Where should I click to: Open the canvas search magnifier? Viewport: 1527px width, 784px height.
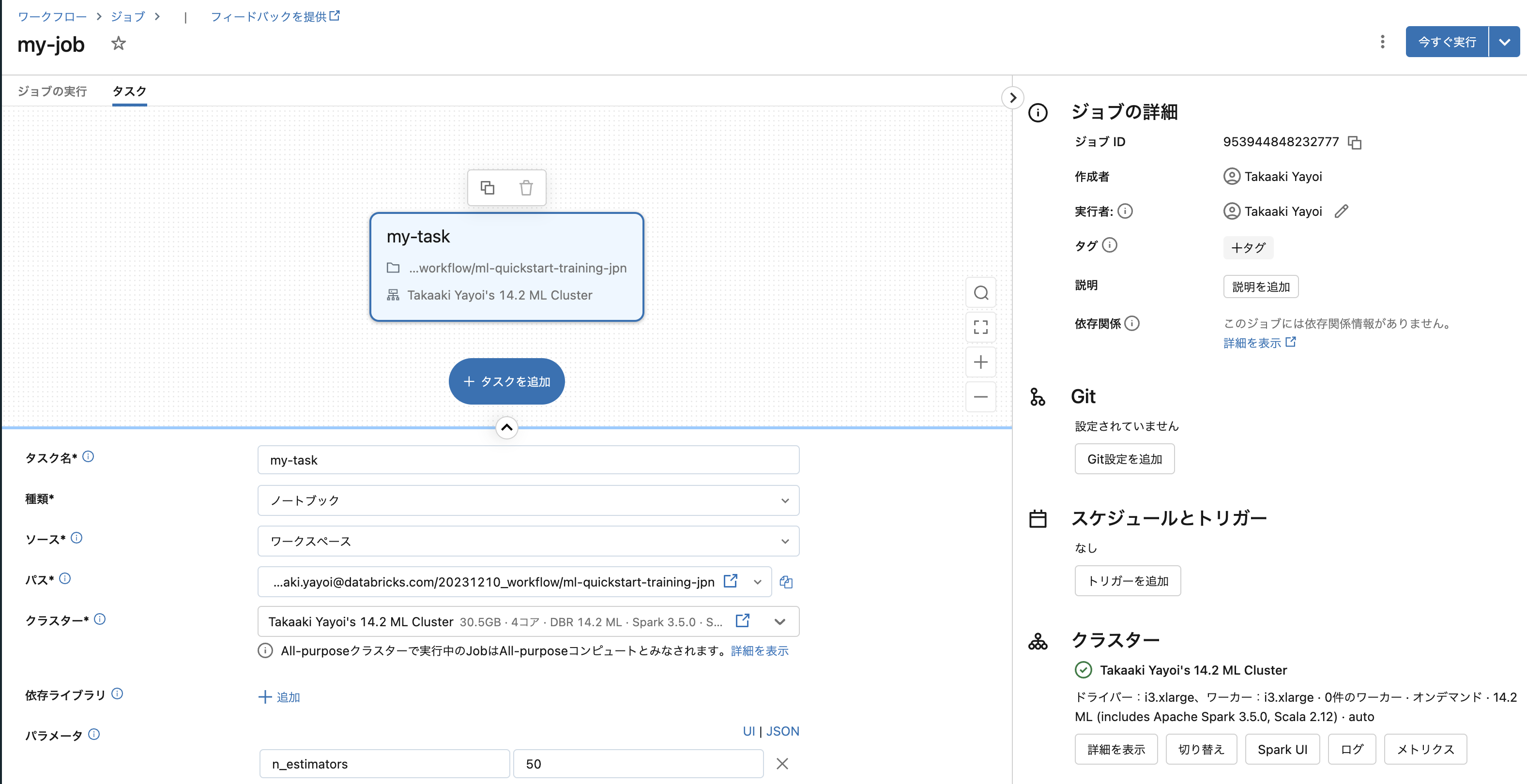980,293
